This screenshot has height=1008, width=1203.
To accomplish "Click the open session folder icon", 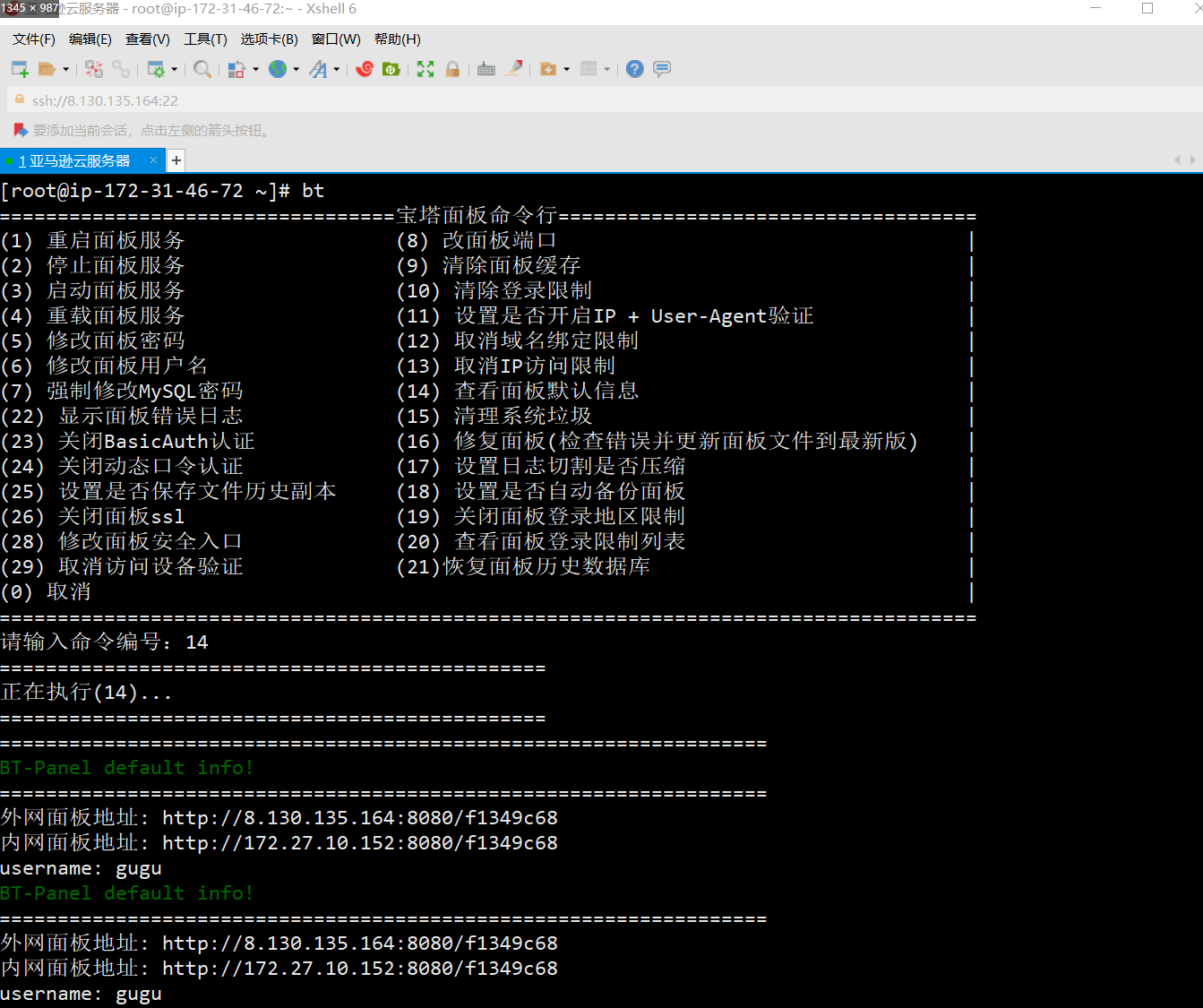I will coord(47,69).
